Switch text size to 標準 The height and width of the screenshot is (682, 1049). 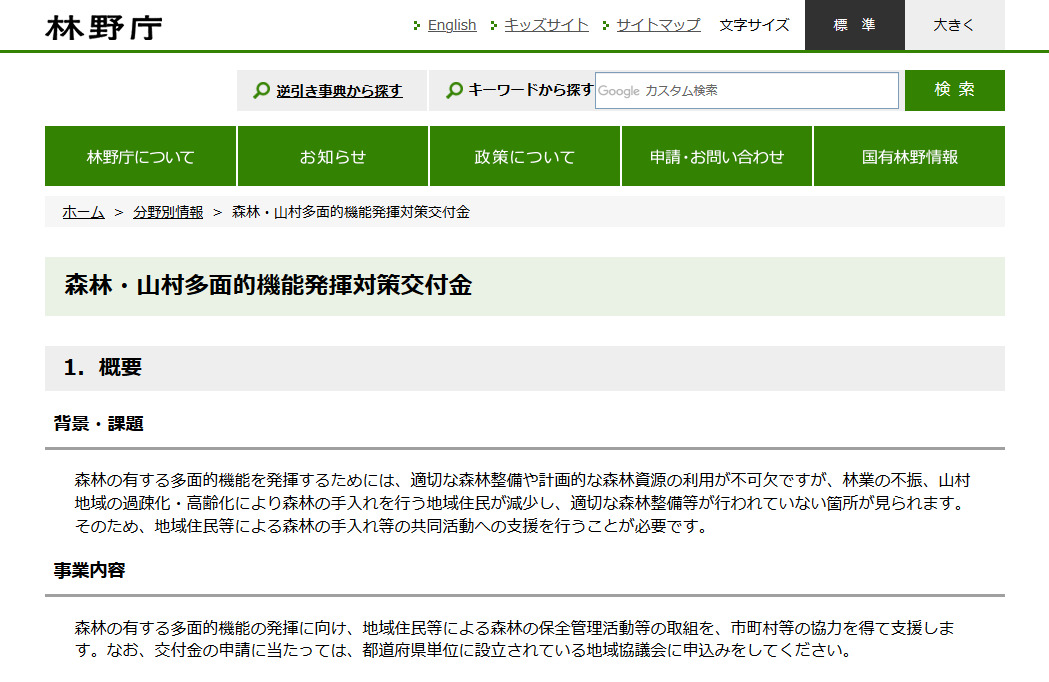coord(854,25)
